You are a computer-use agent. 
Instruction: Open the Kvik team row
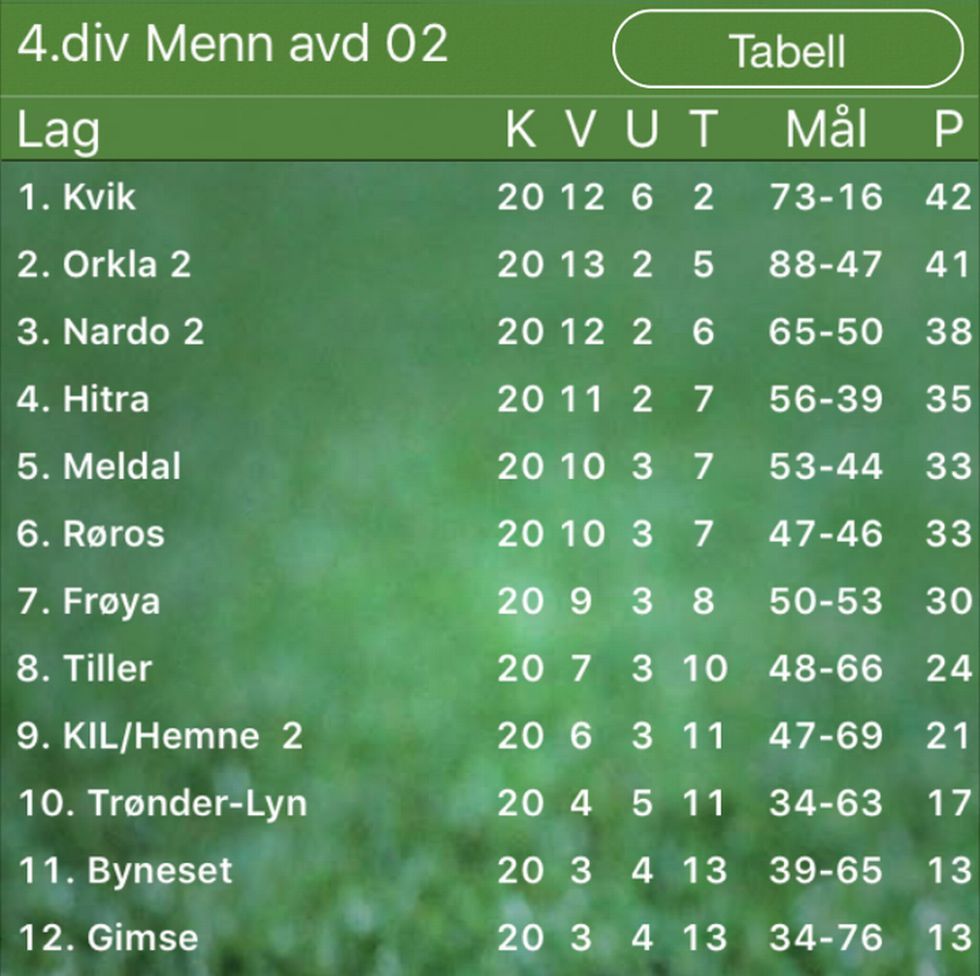click(x=490, y=196)
